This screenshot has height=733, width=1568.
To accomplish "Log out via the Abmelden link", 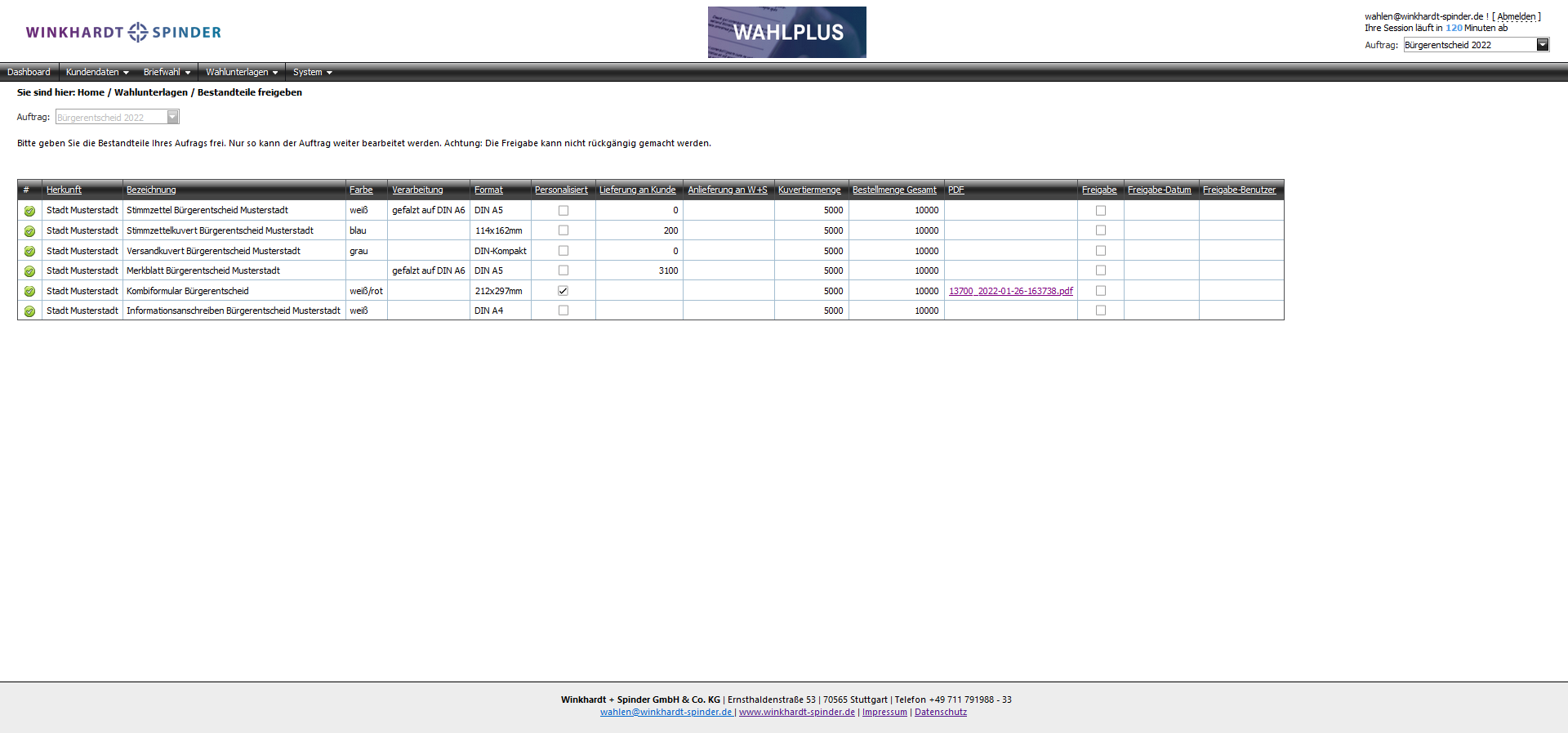I will [1516, 16].
